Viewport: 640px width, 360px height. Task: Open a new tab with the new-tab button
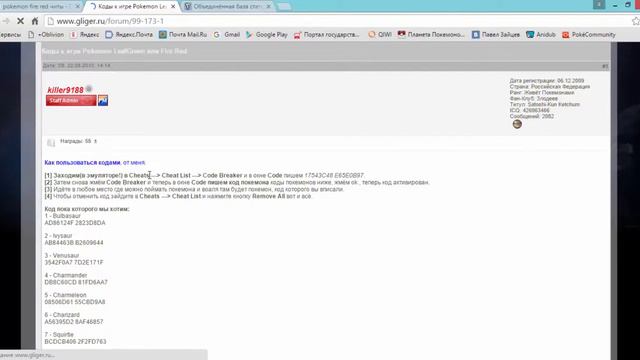pos(284,7)
